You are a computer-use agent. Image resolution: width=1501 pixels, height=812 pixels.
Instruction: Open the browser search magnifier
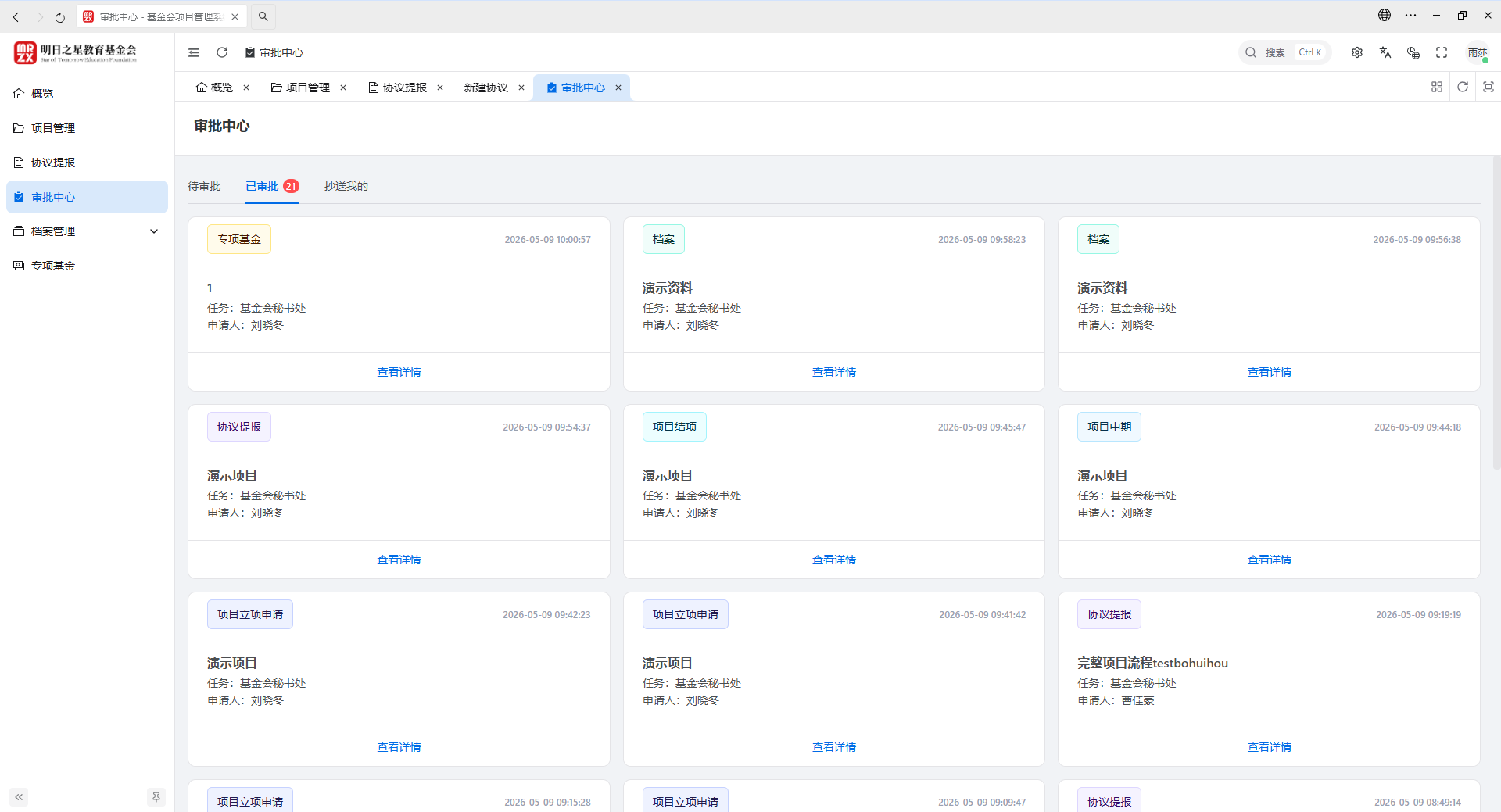tap(263, 16)
